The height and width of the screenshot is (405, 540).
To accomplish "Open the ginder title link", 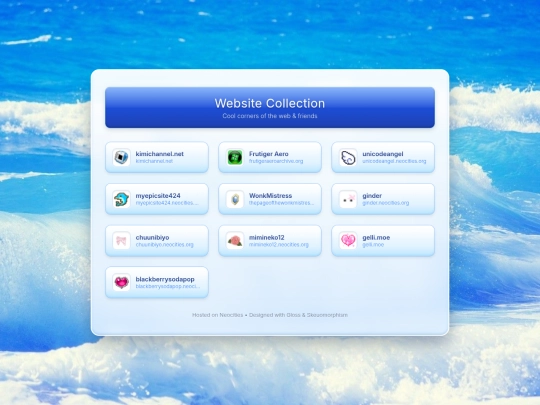I will [x=372, y=196].
